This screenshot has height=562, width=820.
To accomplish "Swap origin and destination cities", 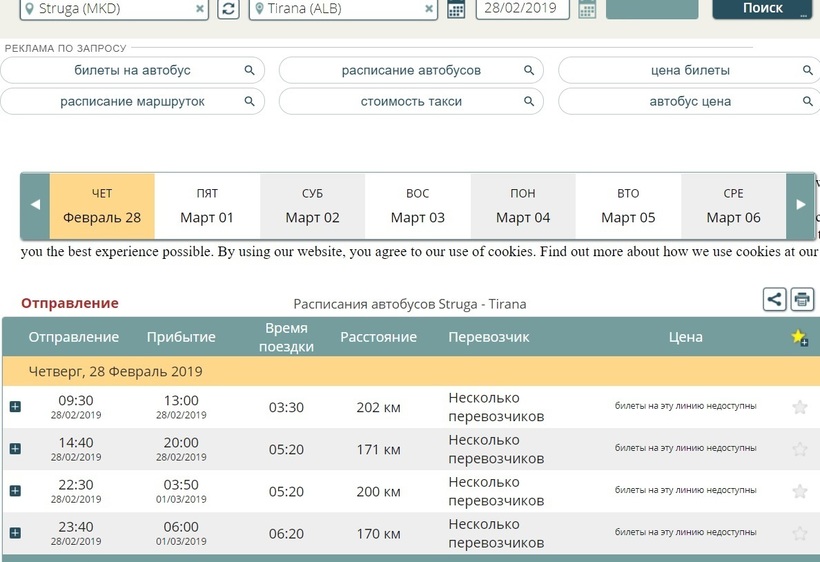I will click(229, 9).
